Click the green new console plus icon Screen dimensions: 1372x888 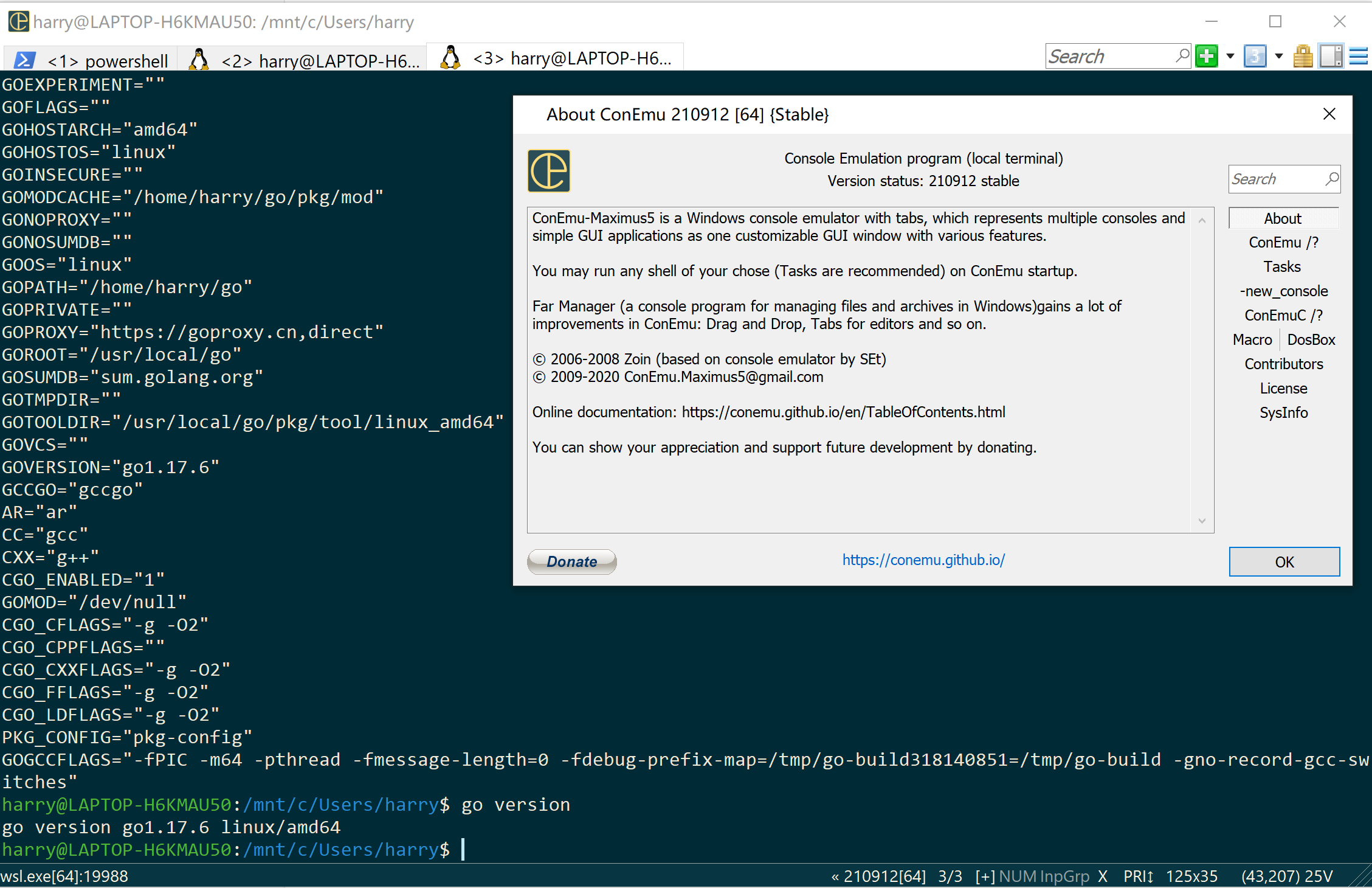pyautogui.click(x=1206, y=57)
